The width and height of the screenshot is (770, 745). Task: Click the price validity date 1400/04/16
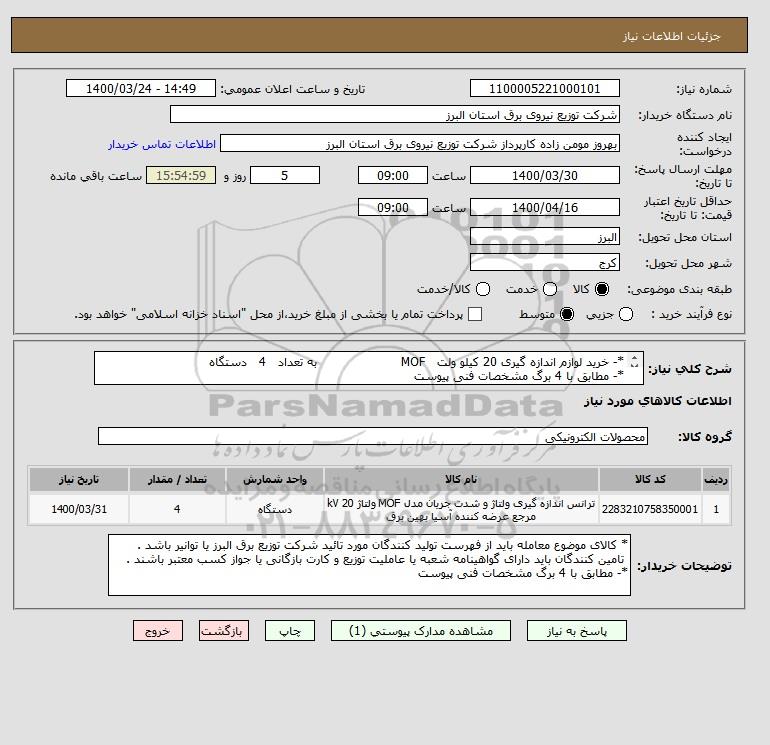coord(545,207)
